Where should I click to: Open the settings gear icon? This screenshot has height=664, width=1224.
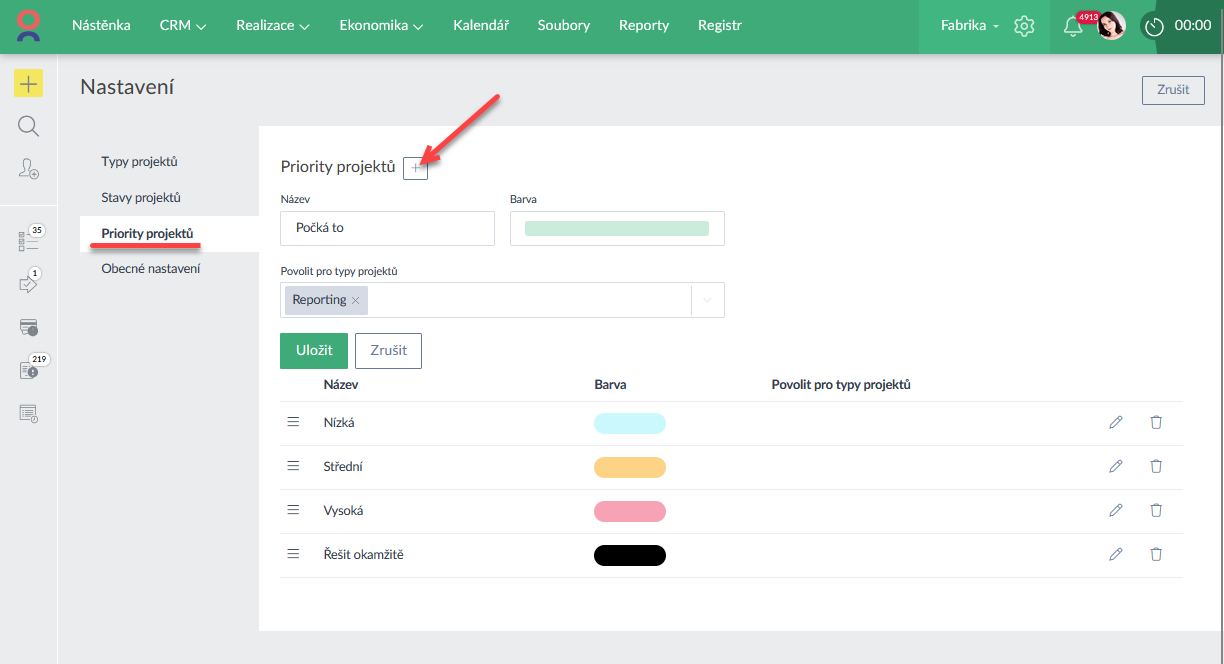pyautogui.click(x=1024, y=26)
